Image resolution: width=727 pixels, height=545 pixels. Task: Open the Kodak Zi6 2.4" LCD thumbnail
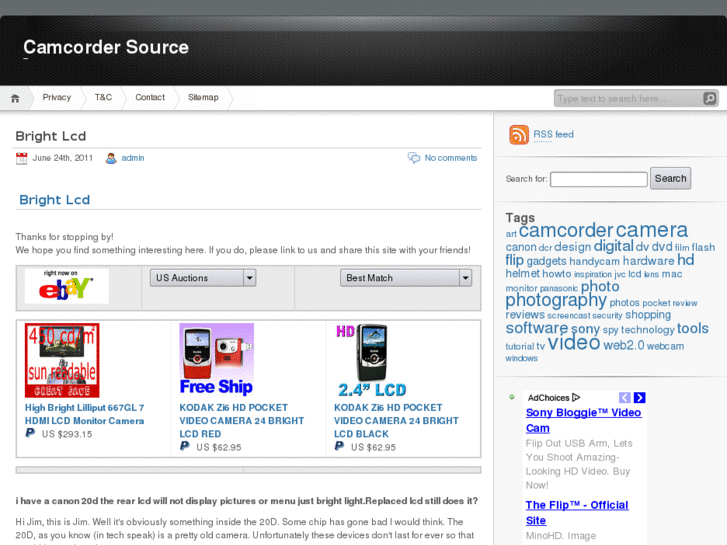(x=371, y=360)
